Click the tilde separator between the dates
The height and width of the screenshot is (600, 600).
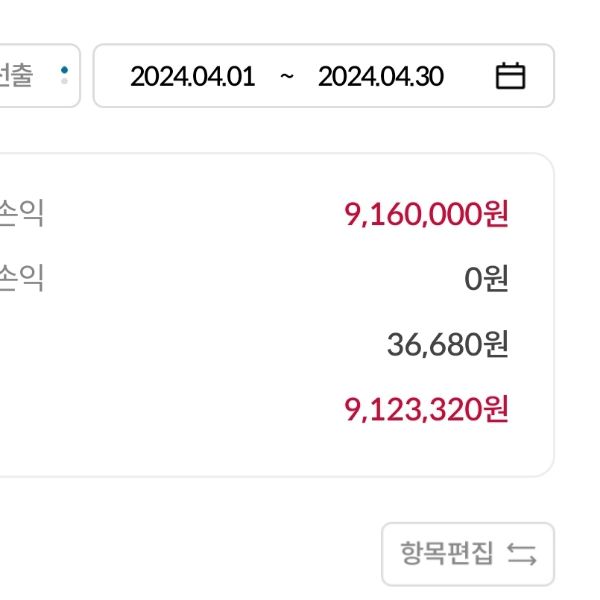[287, 77]
